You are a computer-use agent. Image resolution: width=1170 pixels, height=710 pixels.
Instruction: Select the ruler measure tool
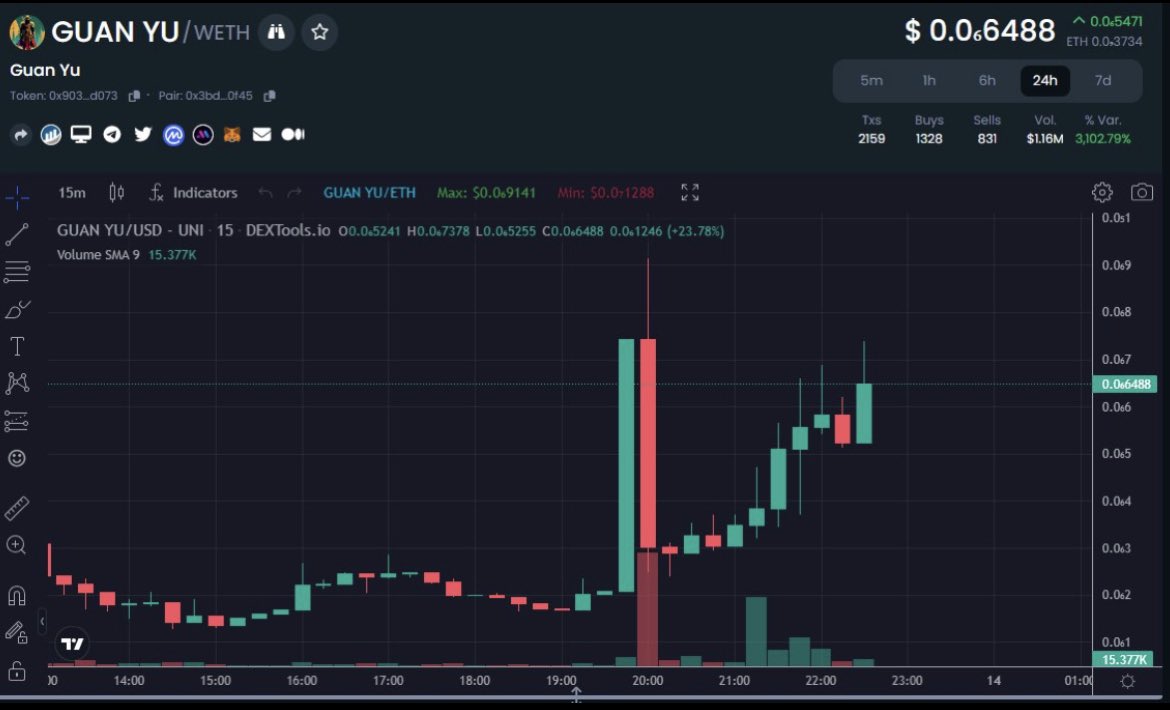click(x=17, y=508)
